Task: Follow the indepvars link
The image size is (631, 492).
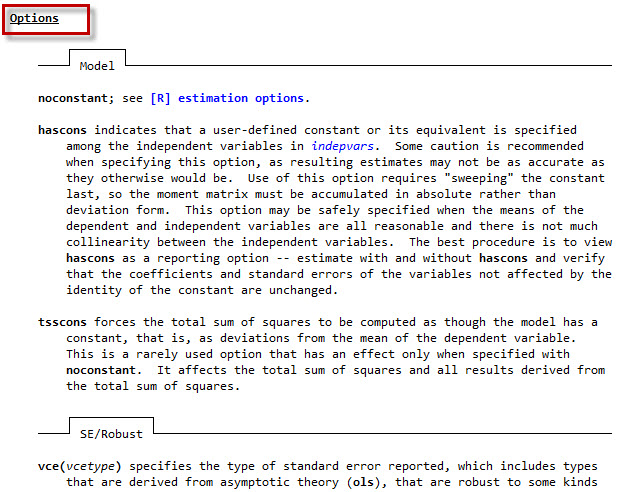Action: (342, 146)
